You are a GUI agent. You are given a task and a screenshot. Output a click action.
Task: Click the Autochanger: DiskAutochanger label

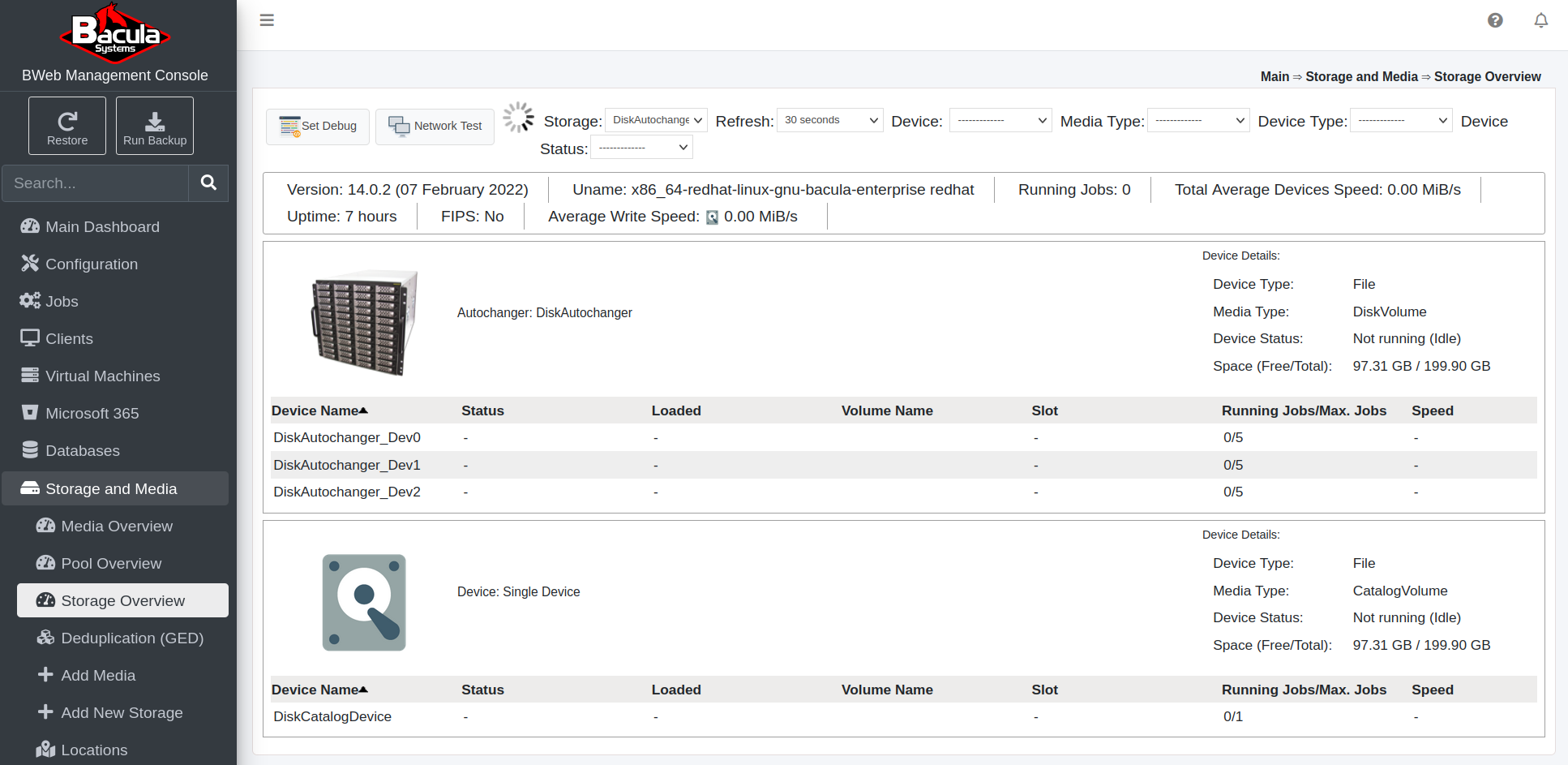pyautogui.click(x=544, y=313)
